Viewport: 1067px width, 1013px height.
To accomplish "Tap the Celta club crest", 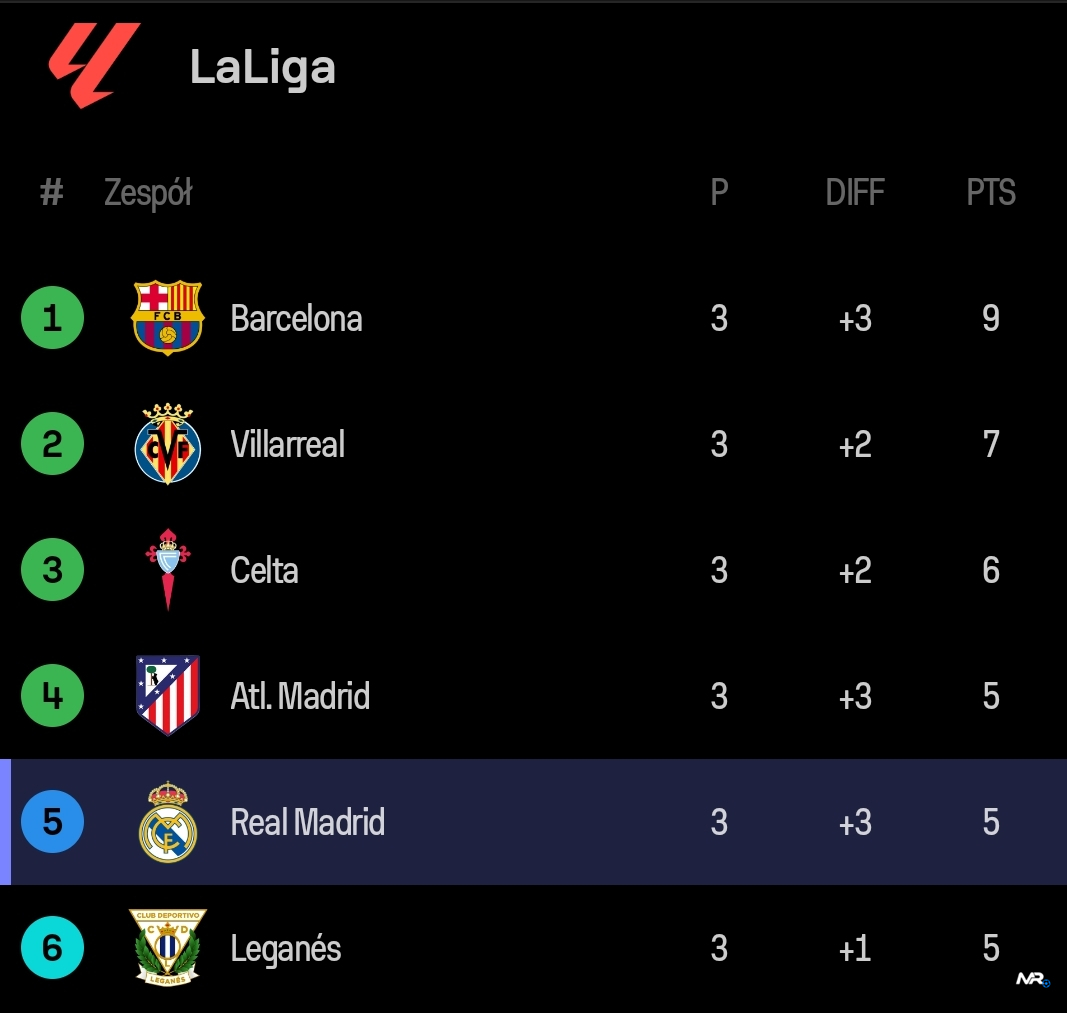I will coord(168,570).
